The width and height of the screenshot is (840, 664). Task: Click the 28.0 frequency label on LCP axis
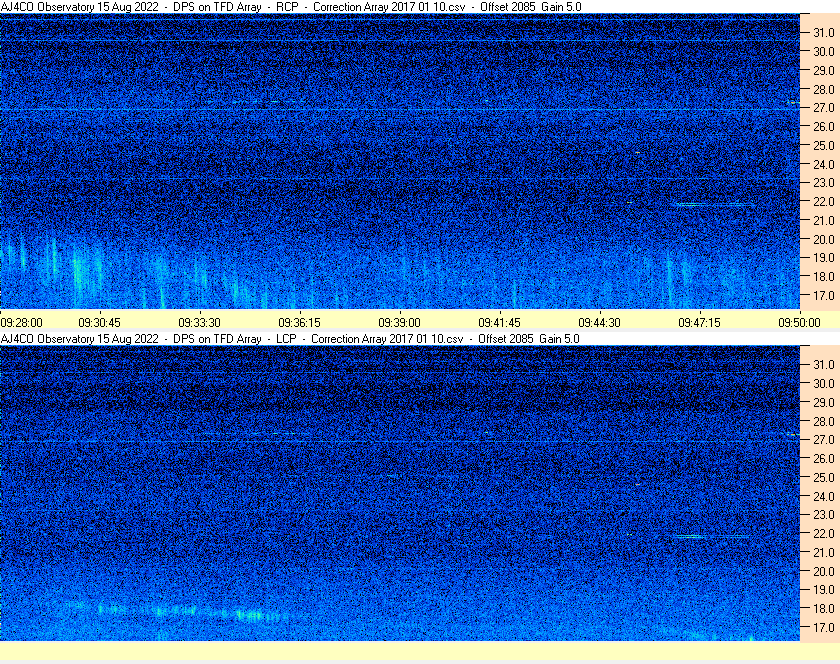pos(824,421)
